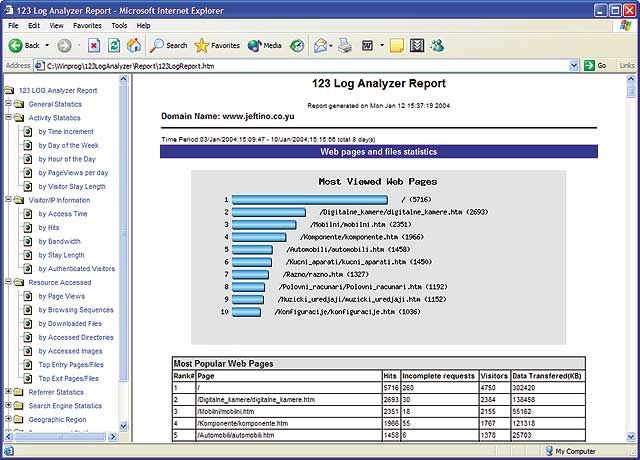Collapse the Visitor/IP Information node
The width and height of the screenshot is (640, 460).
pos(8,200)
